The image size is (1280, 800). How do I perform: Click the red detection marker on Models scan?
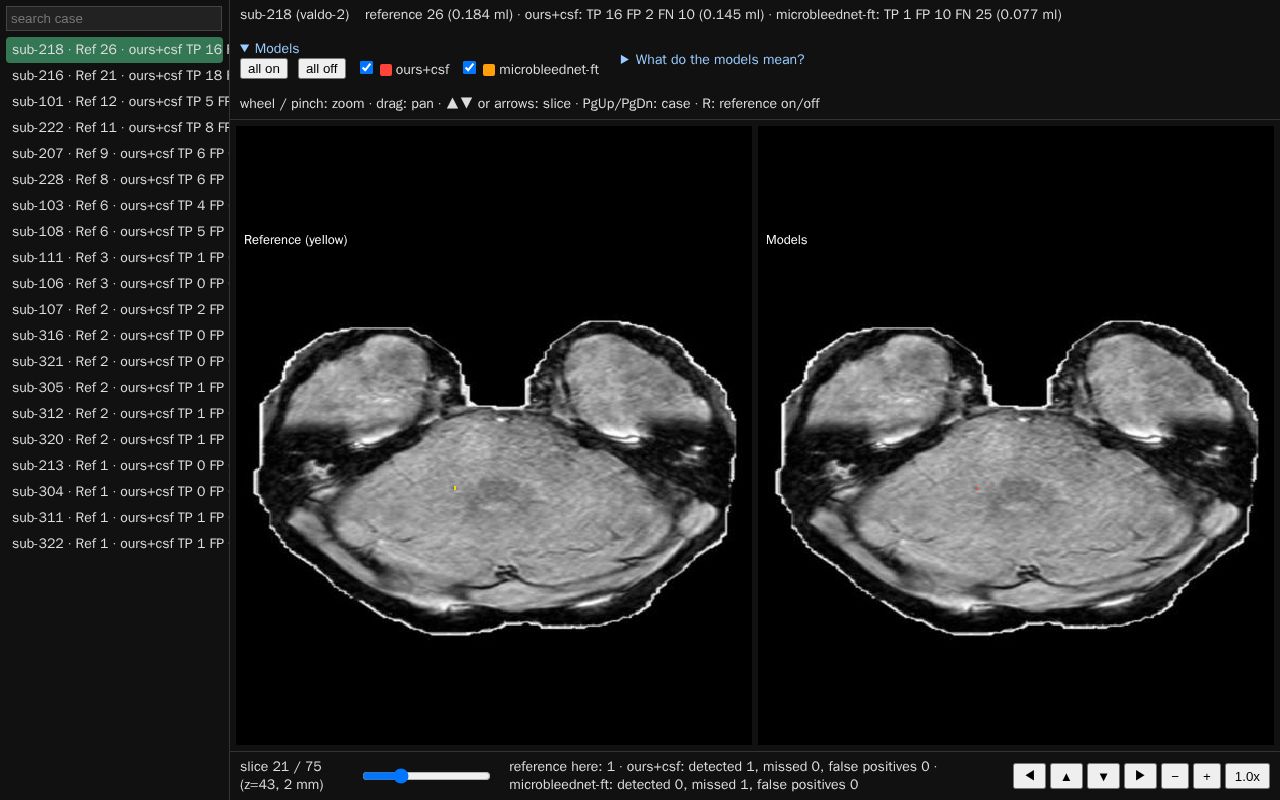click(977, 488)
